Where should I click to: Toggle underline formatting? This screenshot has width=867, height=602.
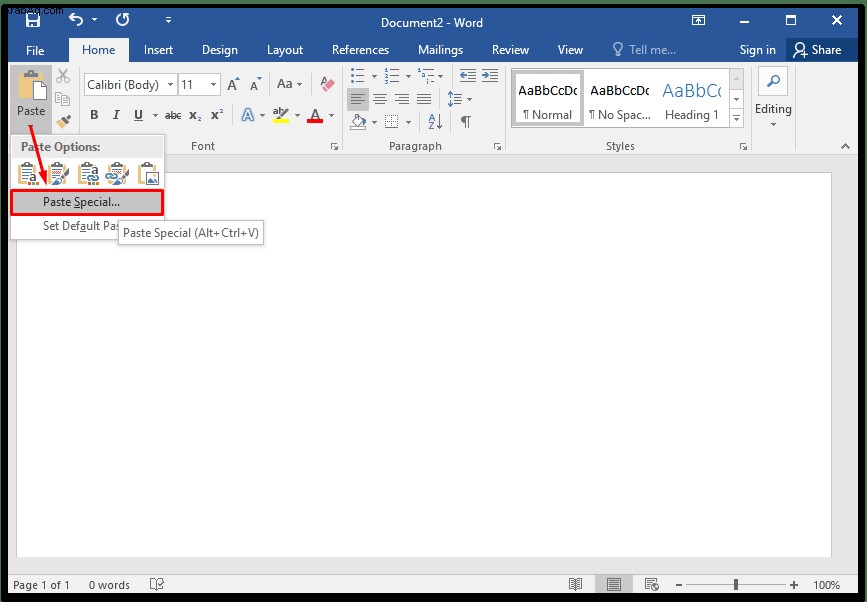coord(138,115)
